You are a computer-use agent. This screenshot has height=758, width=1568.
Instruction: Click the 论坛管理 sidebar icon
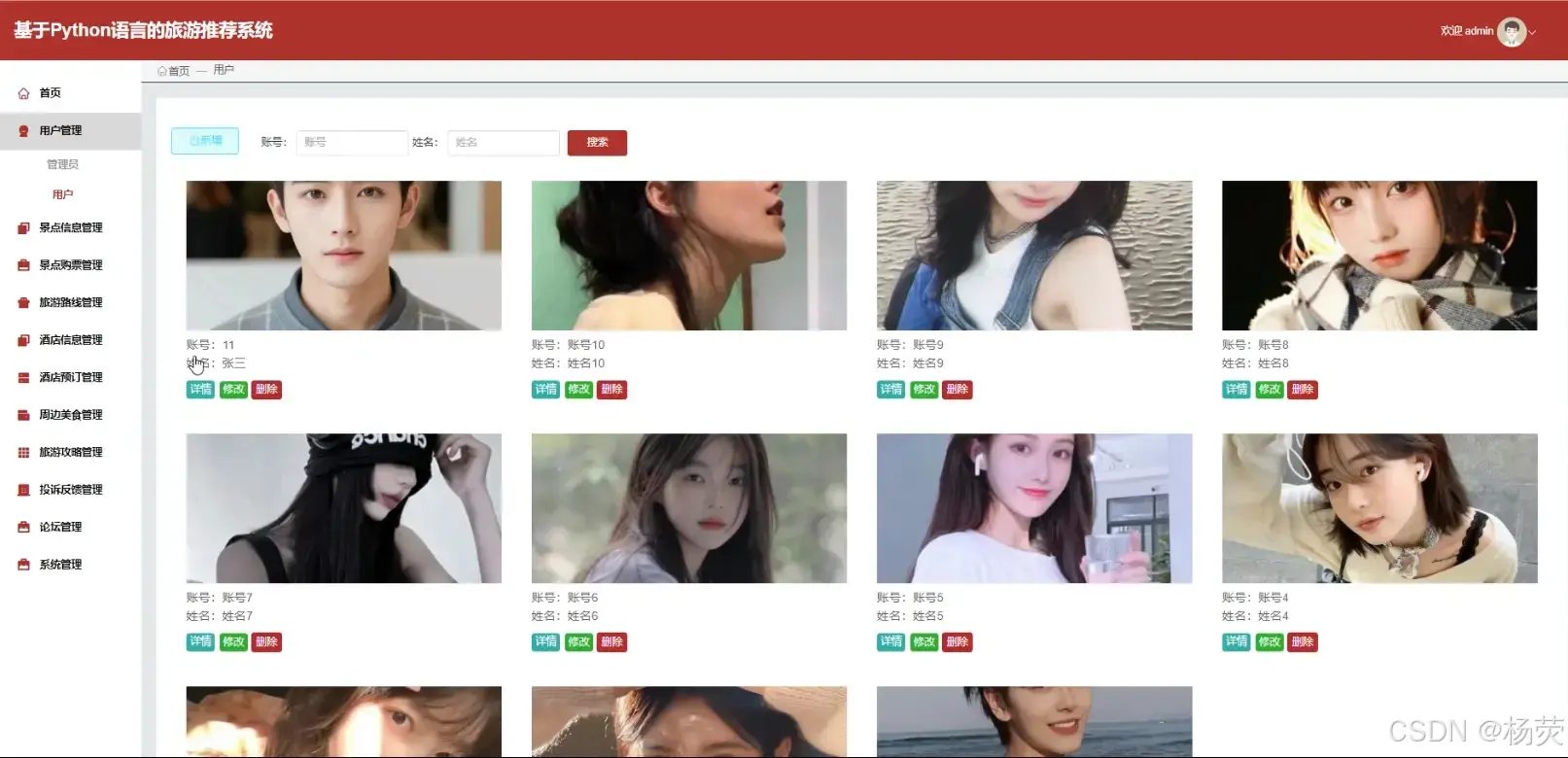click(x=23, y=527)
